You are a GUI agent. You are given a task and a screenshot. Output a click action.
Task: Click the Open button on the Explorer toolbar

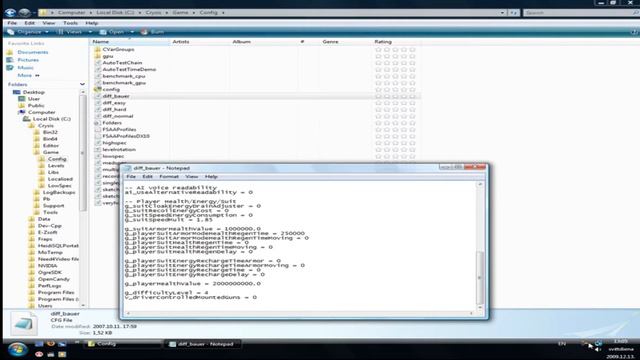click(x=112, y=32)
